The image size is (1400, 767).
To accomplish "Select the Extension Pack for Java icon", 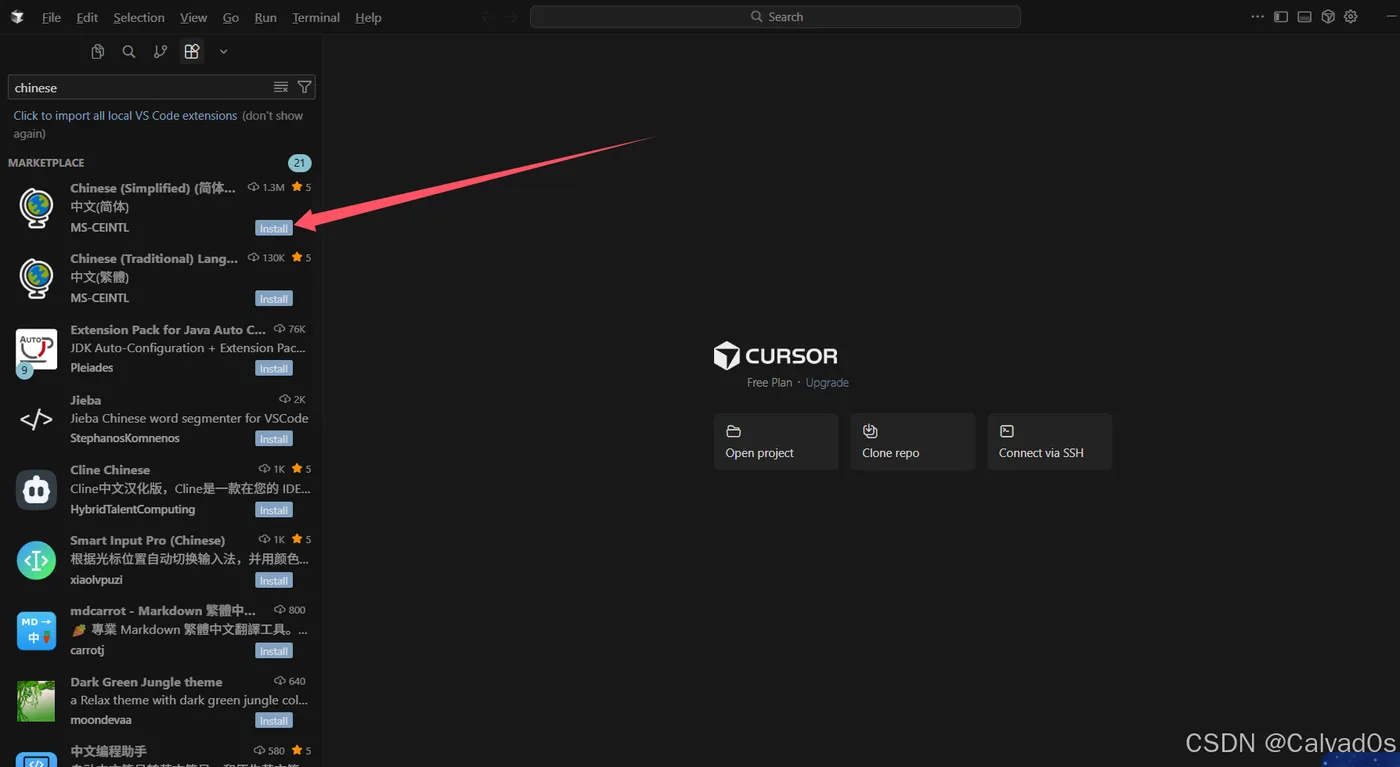I will (36, 349).
